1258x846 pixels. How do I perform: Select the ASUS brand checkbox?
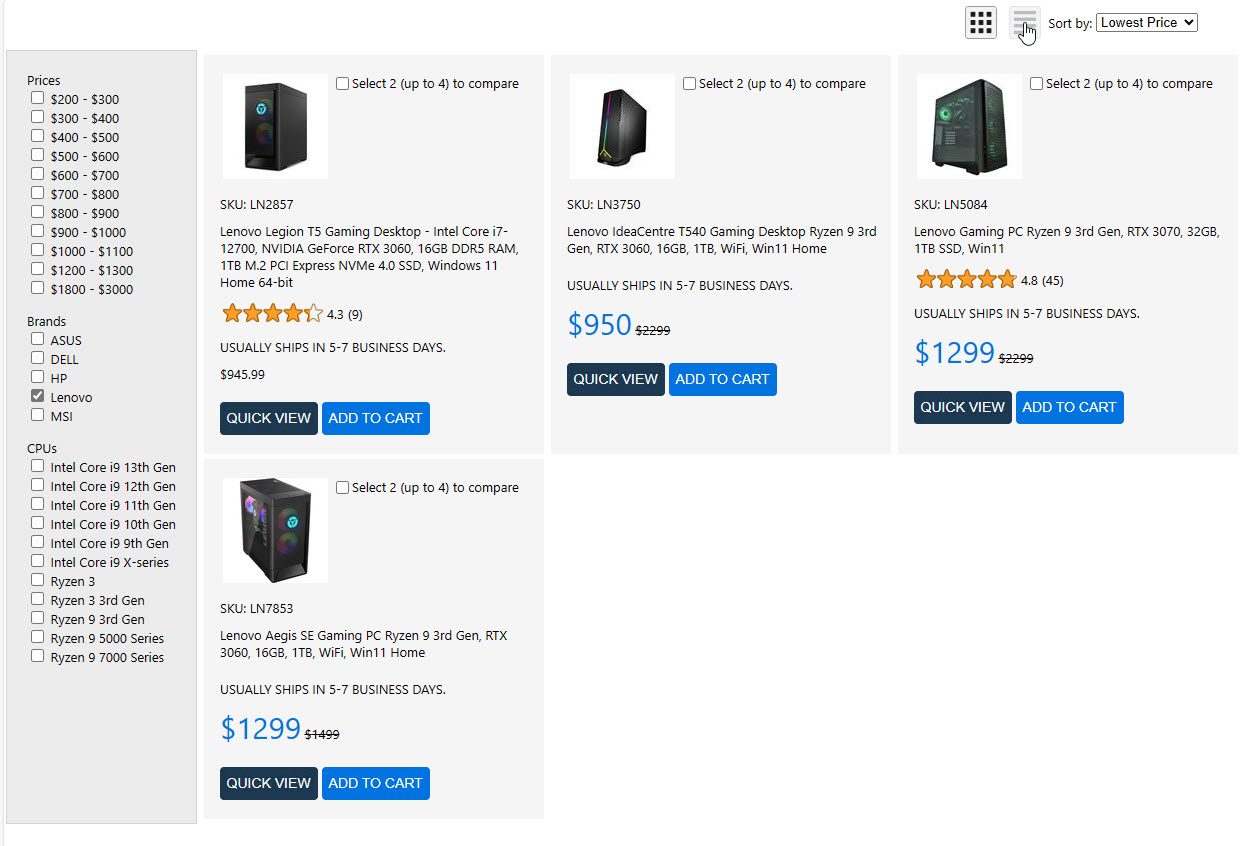tap(38, 340)
